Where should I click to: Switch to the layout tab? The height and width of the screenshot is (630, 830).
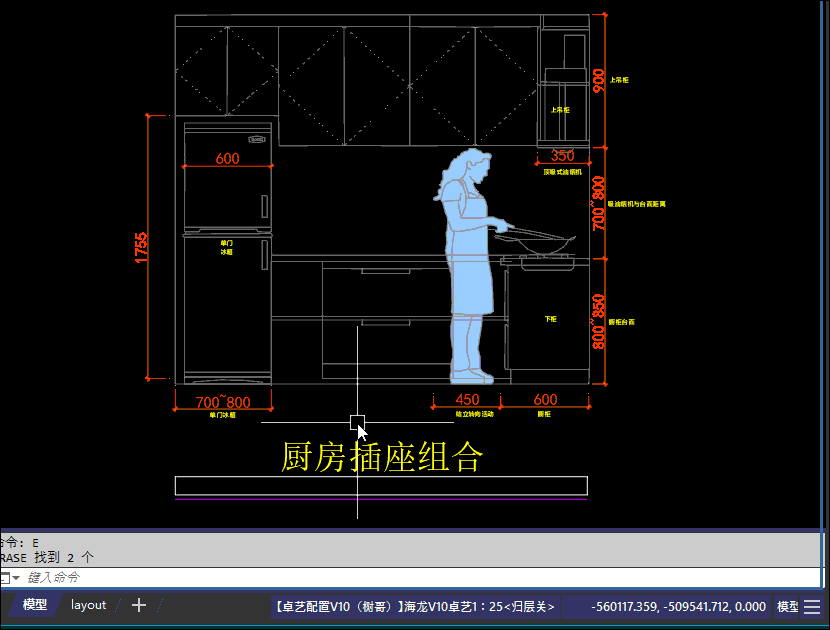pos(88,605)
